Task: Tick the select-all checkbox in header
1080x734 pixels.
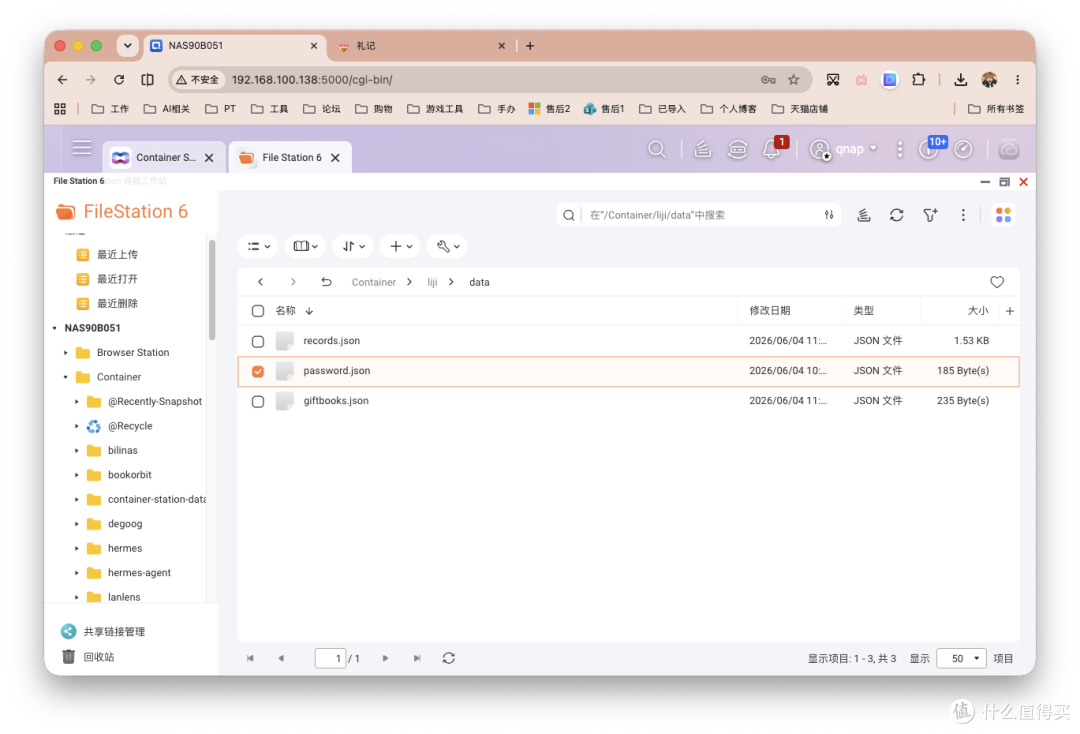Action: (258, 311)
